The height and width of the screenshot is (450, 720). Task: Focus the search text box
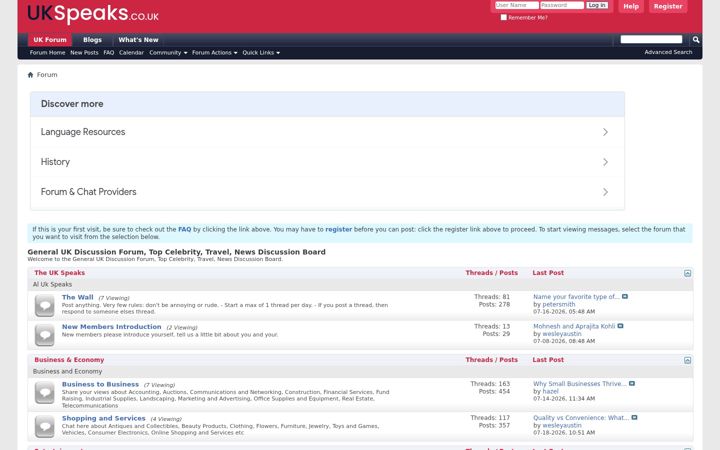click(x=651, y=39)
